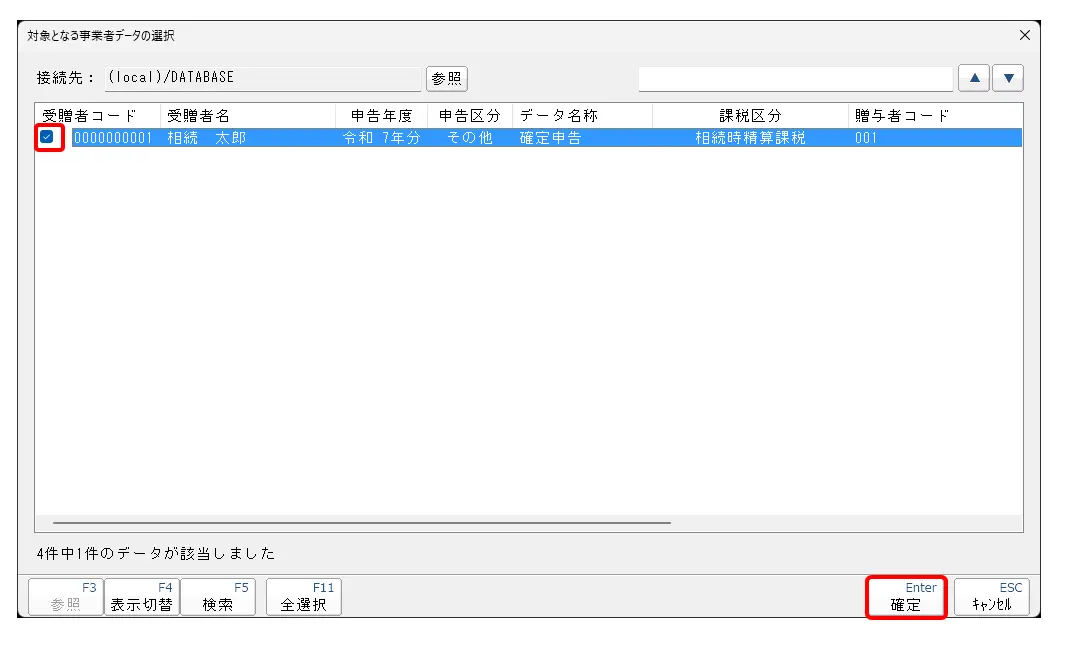Click the F5 検索 button

(218, 597)
